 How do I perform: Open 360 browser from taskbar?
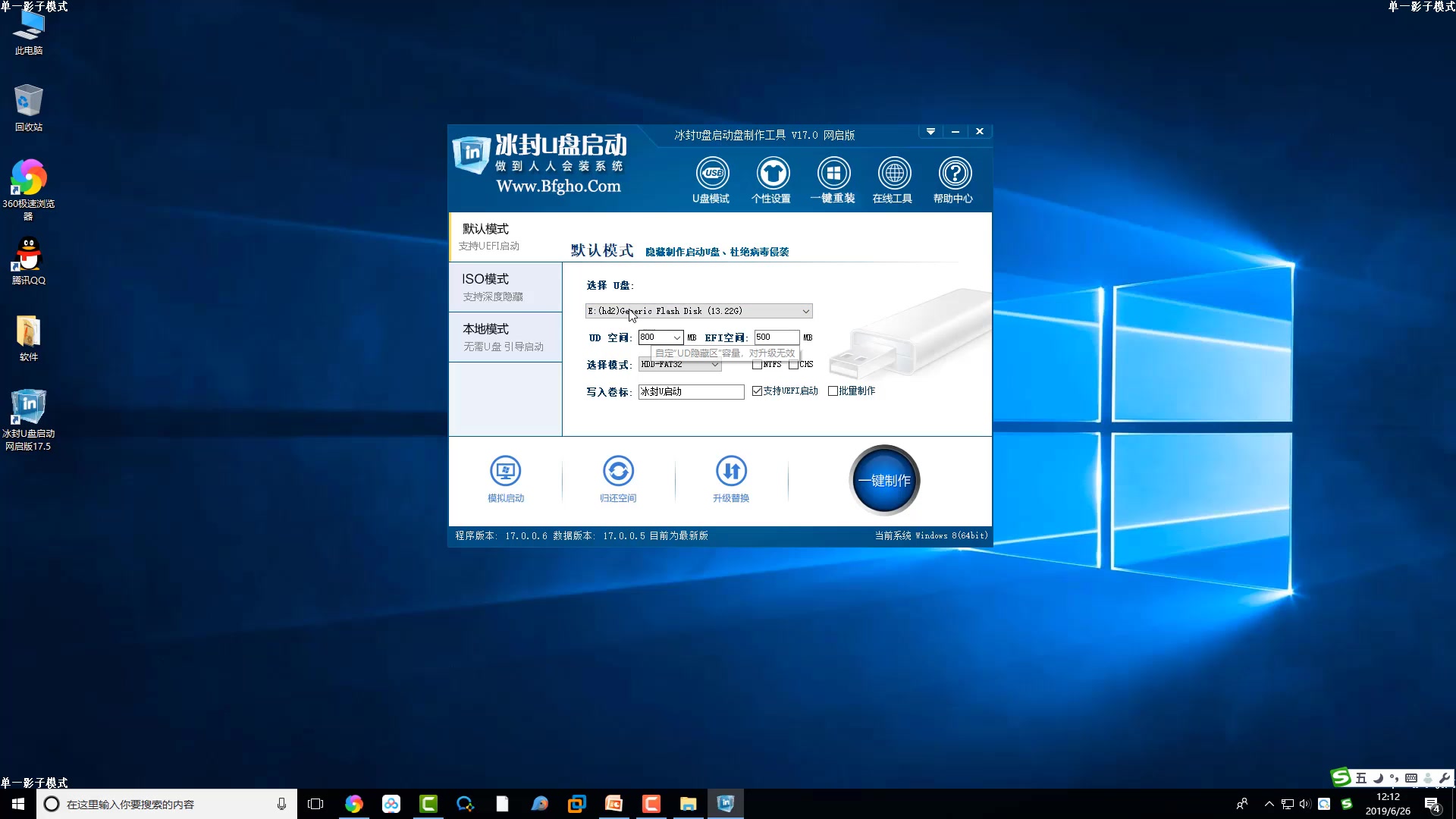[354, 804]
